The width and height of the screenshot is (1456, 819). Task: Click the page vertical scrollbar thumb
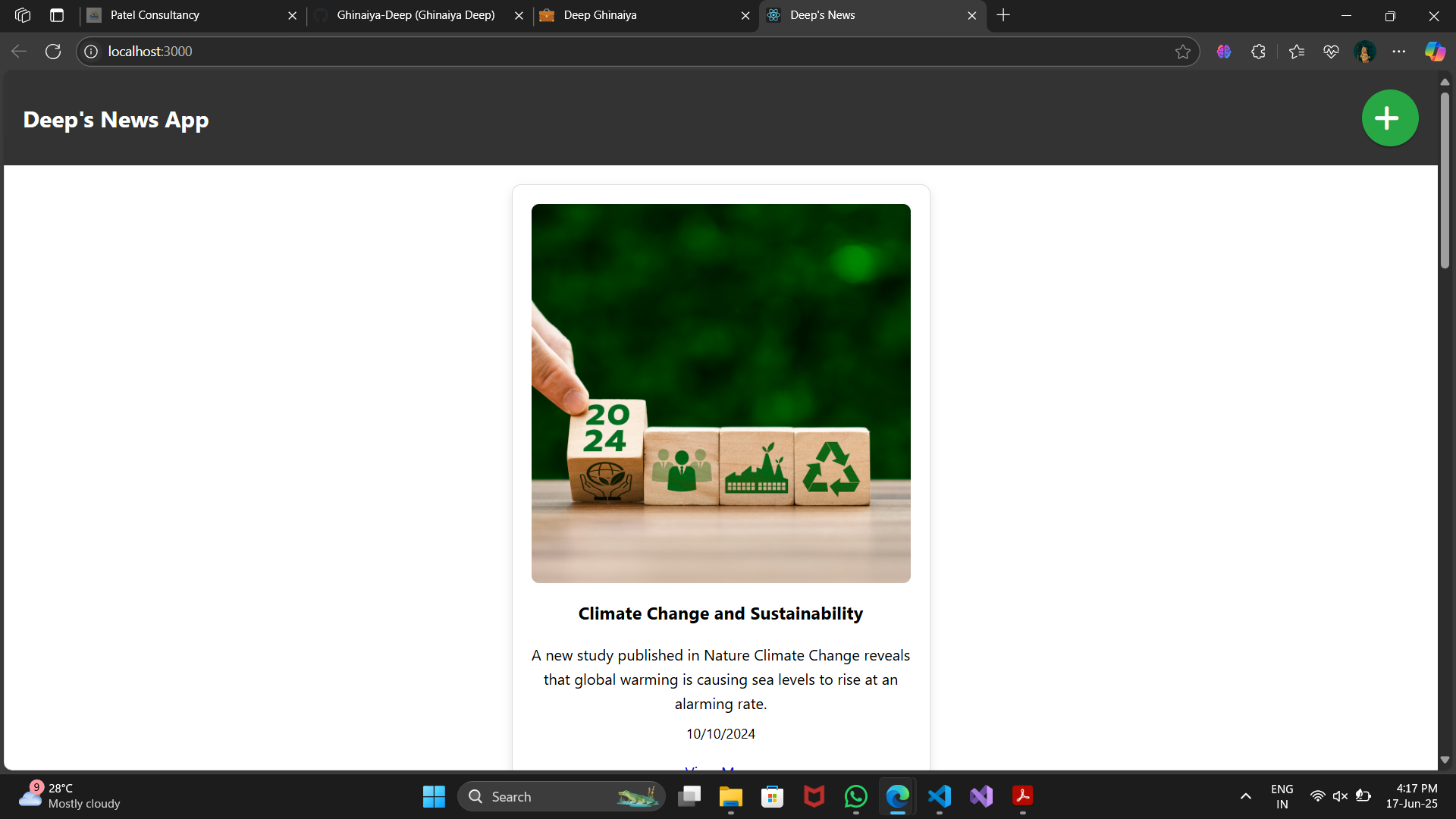coord(1445,180)
